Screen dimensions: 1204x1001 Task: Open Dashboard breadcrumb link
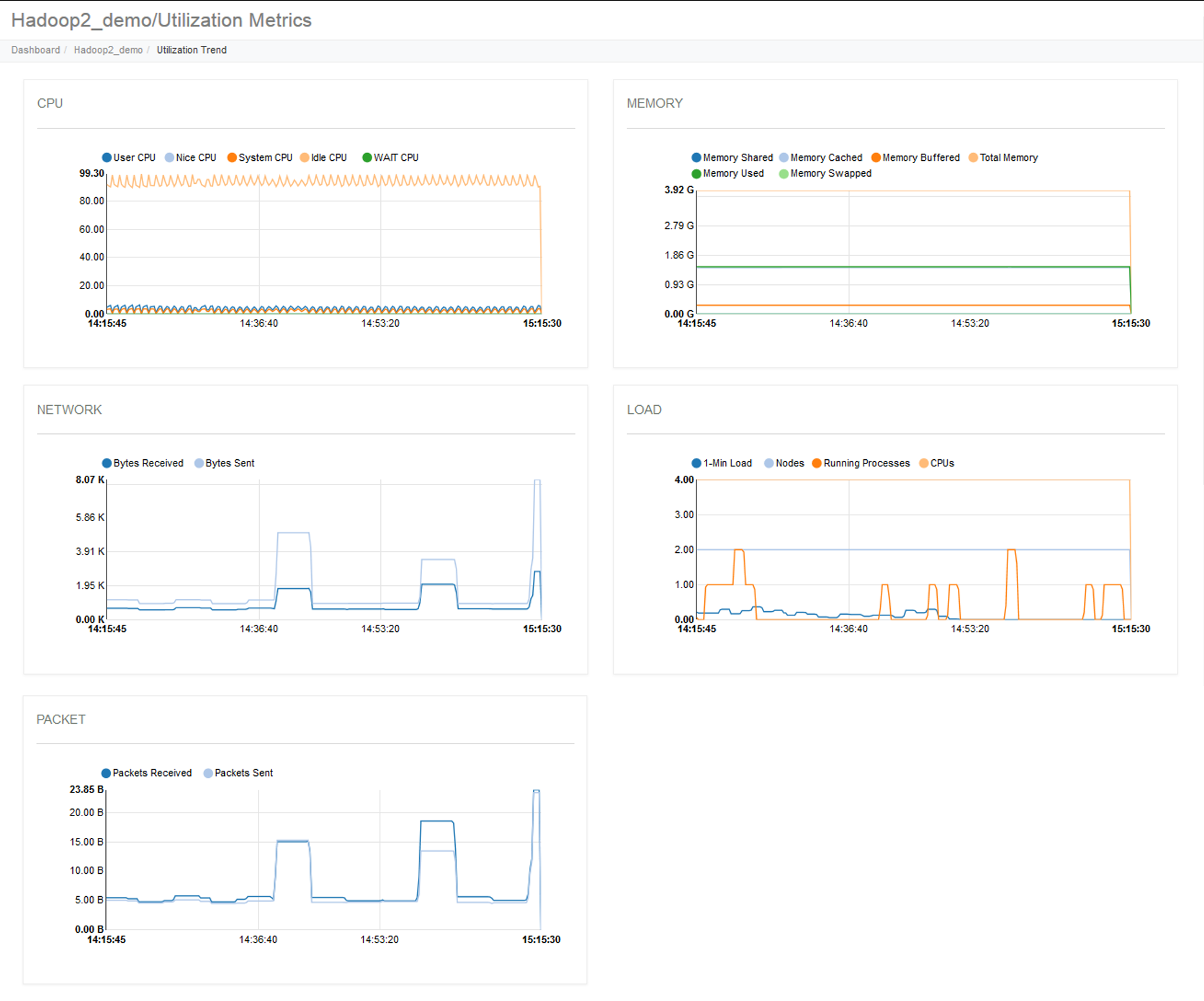[x=35, y=50]
